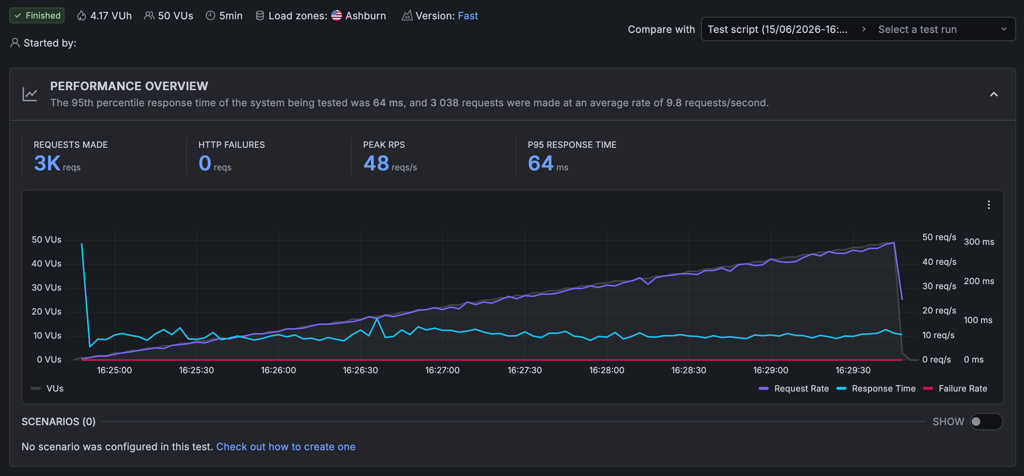
Task: Click the 16:27:00 time axis label
Action: (442, 370)
